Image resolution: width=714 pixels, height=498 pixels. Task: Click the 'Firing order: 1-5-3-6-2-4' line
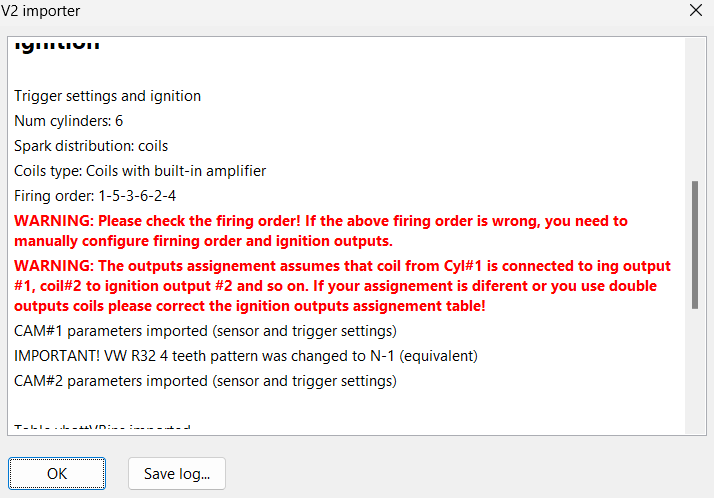pos(95,196)
